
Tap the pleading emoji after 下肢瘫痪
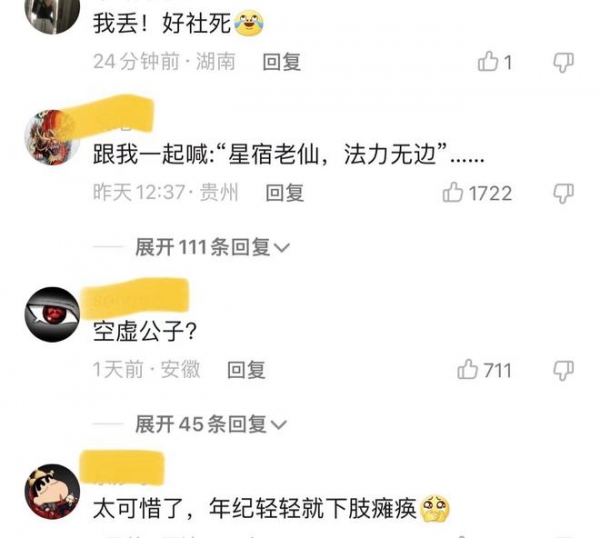[435, 509]
